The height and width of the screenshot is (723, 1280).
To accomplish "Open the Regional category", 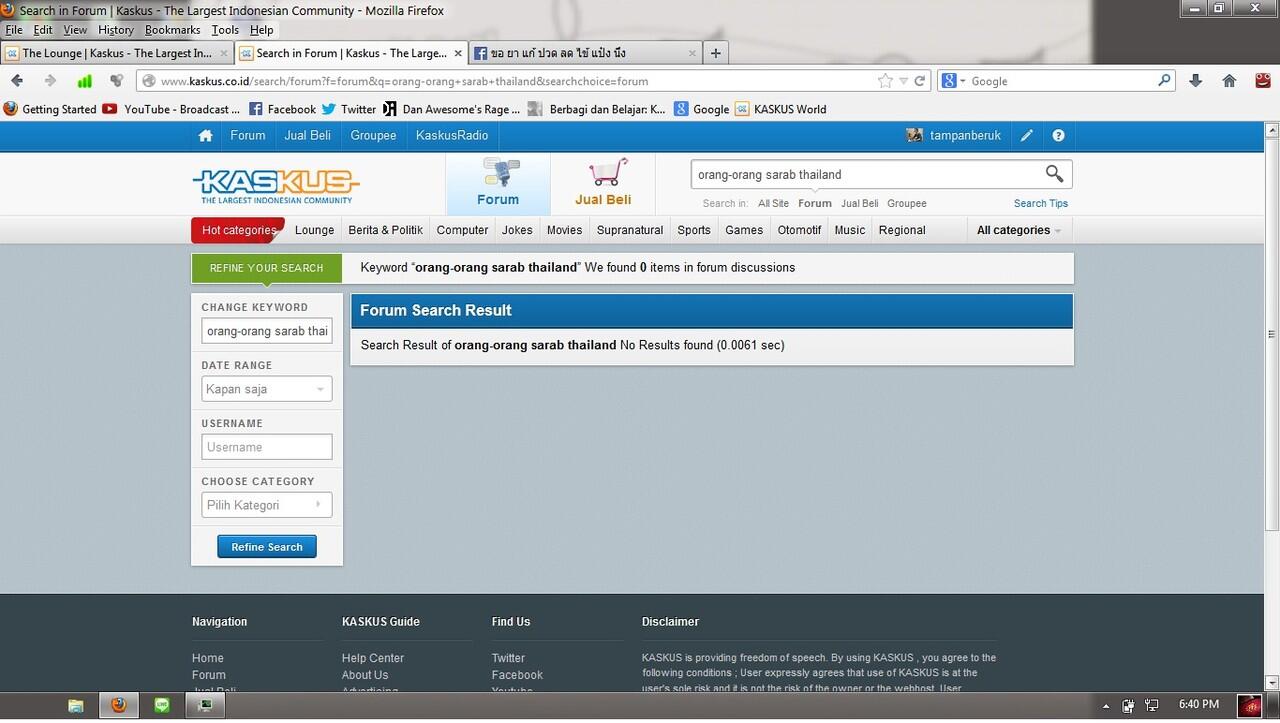I will [902, 230].
